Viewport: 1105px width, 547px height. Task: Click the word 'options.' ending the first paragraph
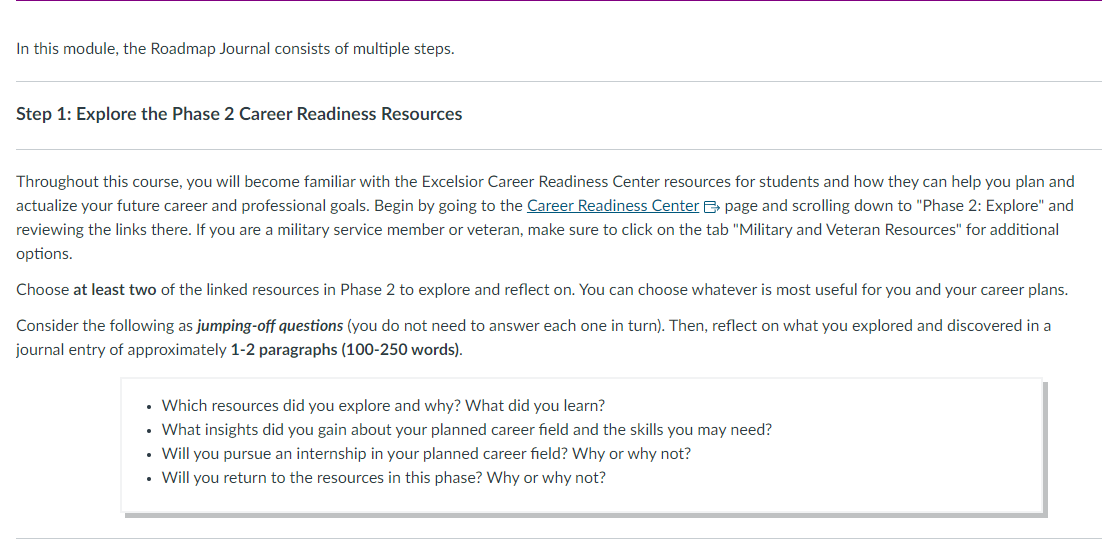pos(44,254)
